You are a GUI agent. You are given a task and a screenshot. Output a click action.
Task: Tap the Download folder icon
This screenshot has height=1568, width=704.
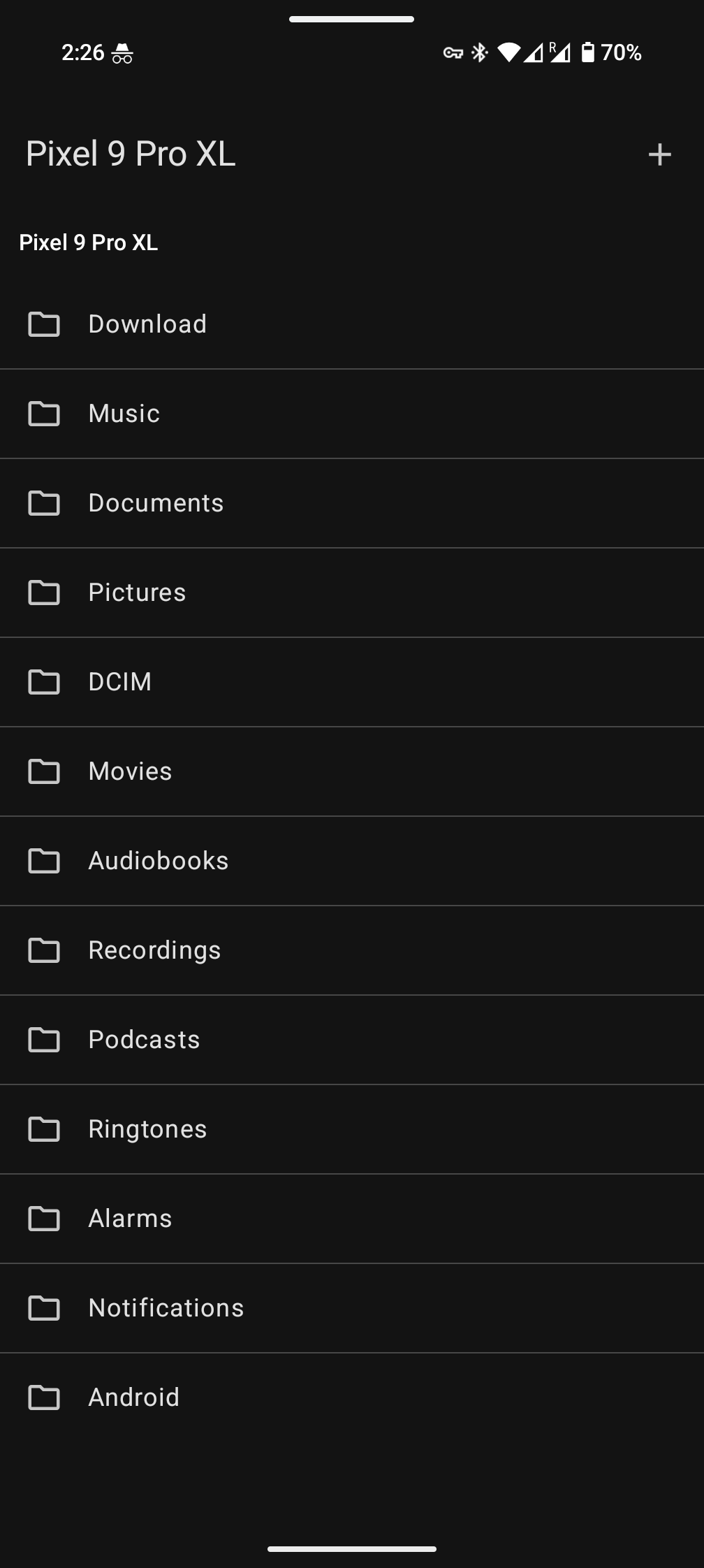click(44, 324)
